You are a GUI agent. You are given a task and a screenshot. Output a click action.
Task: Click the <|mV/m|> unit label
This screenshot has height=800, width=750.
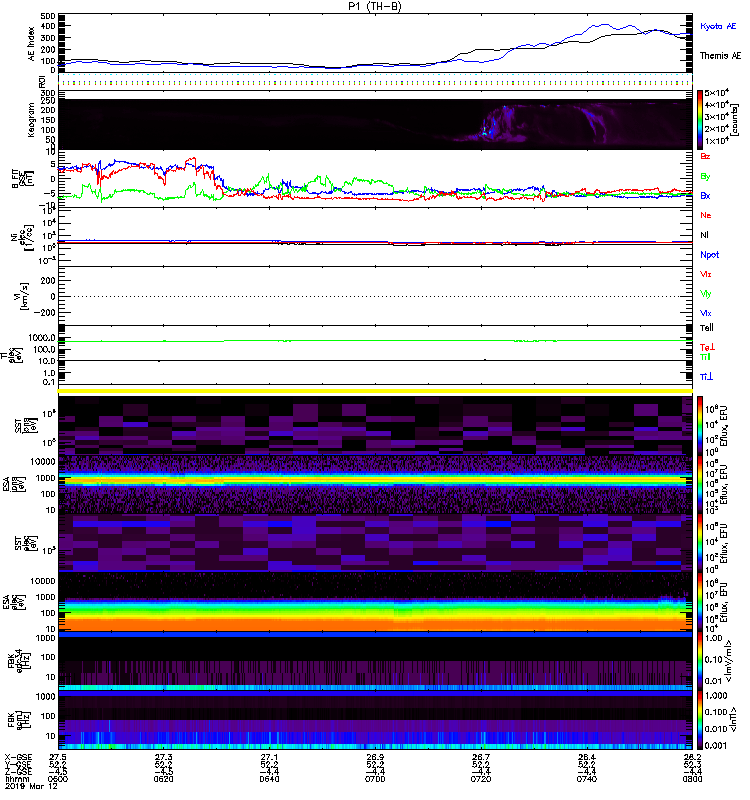point(729,661)
